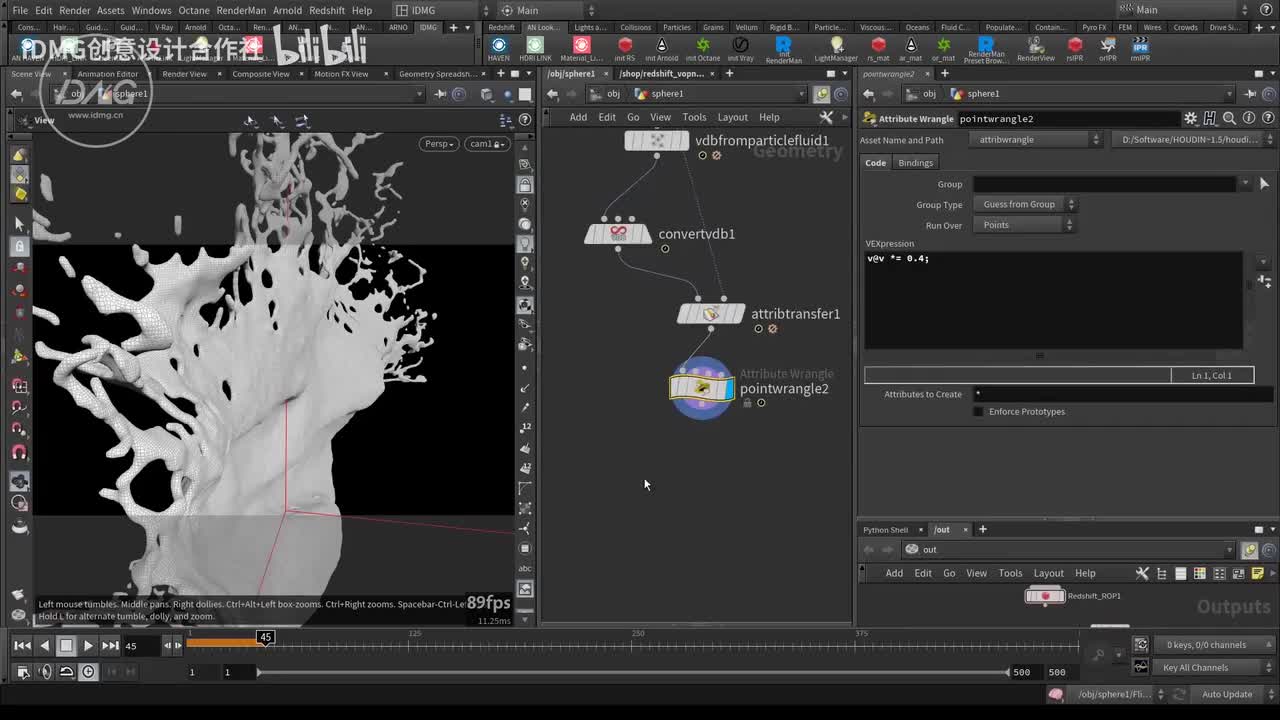Screen dimensions: 1280x720
Task: Click the rmIPR shelf tool
Action: click(1140, 47)
